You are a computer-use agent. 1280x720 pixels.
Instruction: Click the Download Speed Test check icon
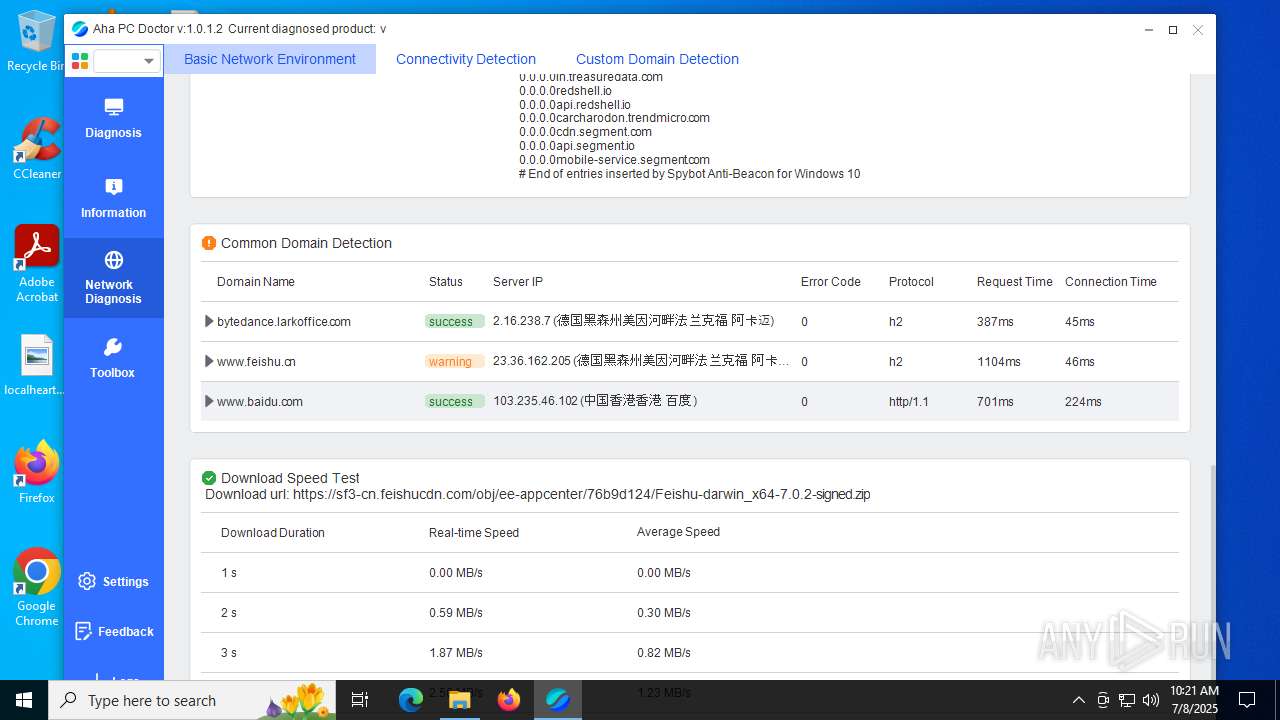209,478
